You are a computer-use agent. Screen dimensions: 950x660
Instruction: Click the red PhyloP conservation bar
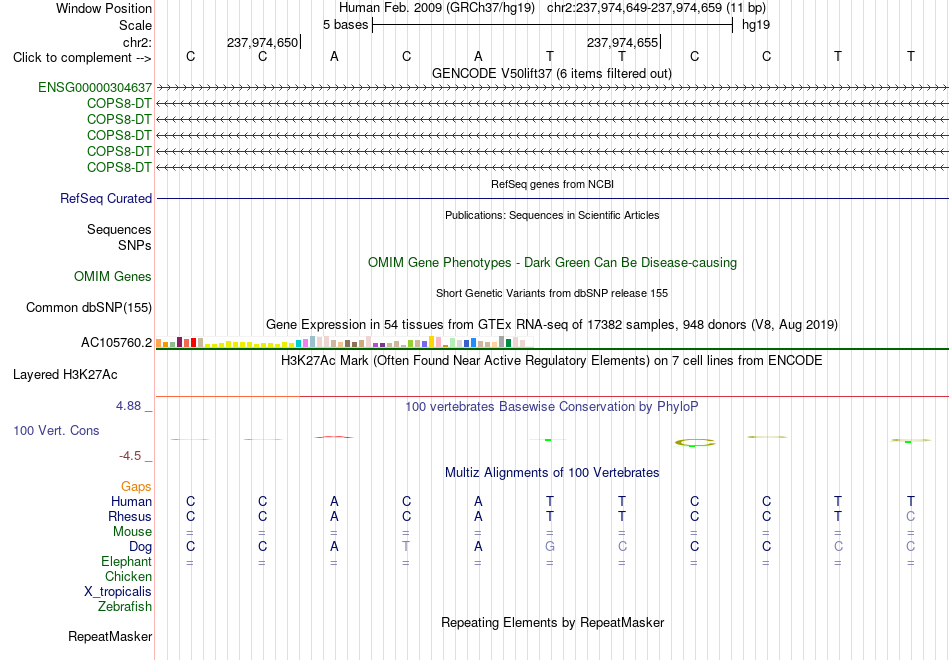click(x=334, y=436)
